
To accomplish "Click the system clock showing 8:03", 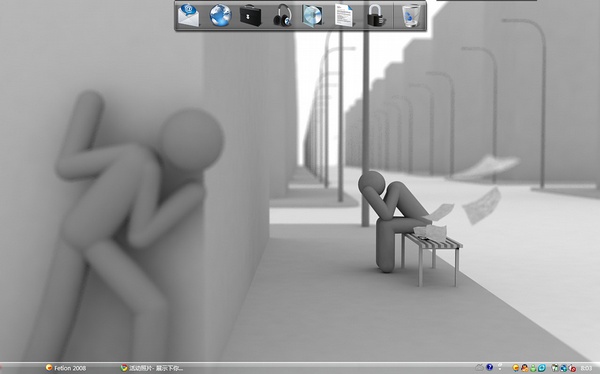I will tap(587, 368).
